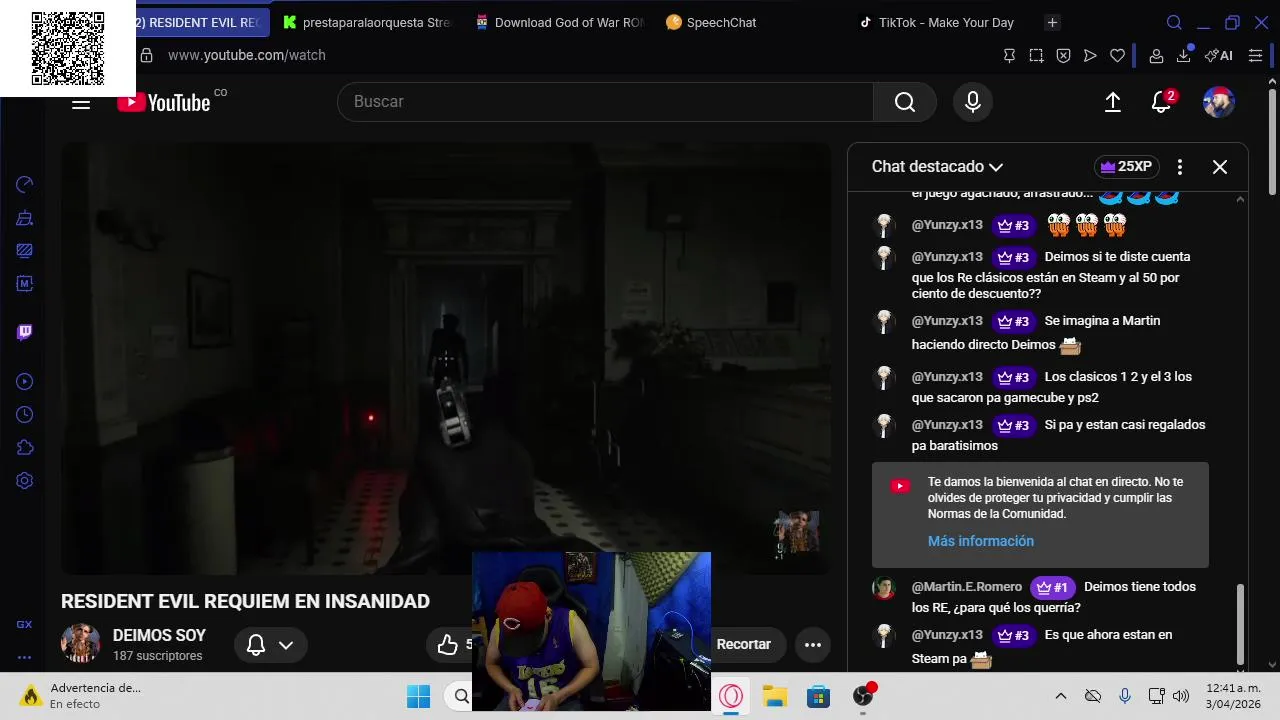Viewport: 1280px width, 720px height.
Task: Open the taskbar volume speaker icon
Action: coord(1181,696)
